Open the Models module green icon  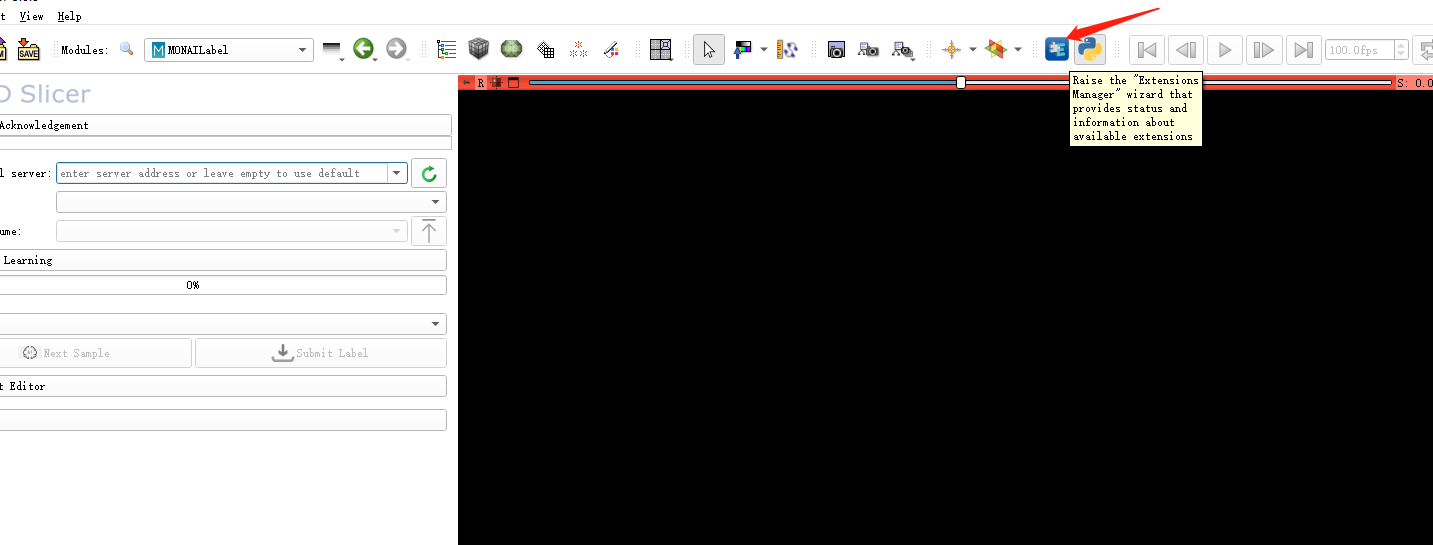click(x=512, y=49)
